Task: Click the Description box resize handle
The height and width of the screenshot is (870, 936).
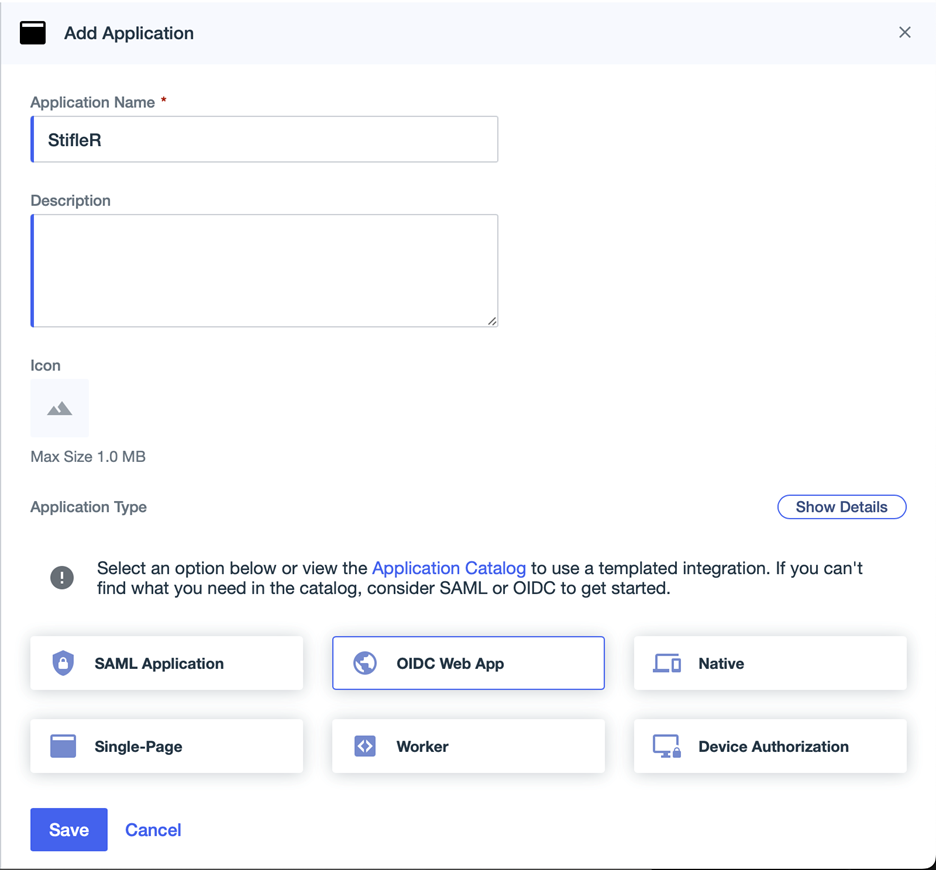Action: [x=492, y=321]
